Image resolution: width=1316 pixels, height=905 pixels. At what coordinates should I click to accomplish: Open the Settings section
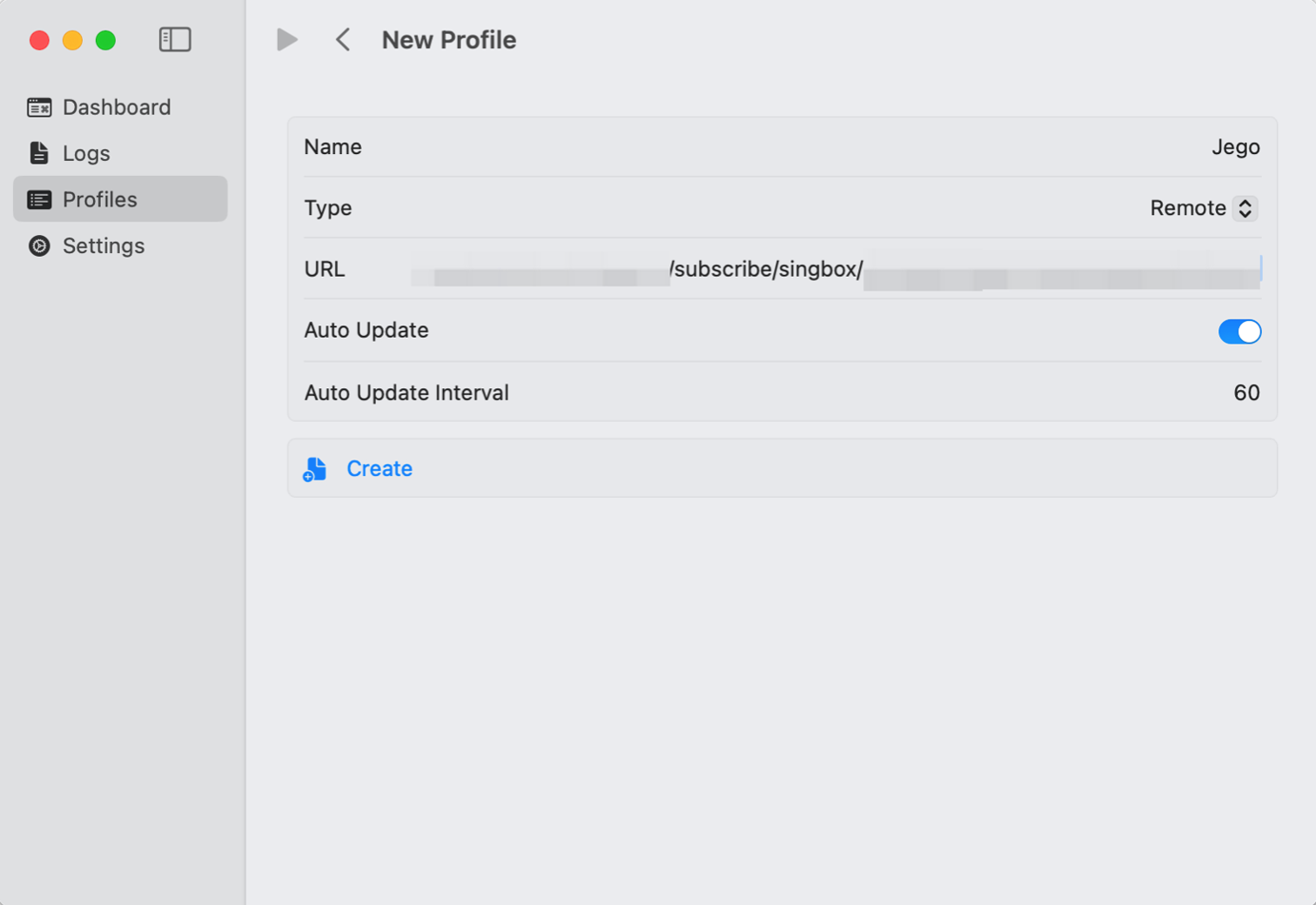click(104, 246)
